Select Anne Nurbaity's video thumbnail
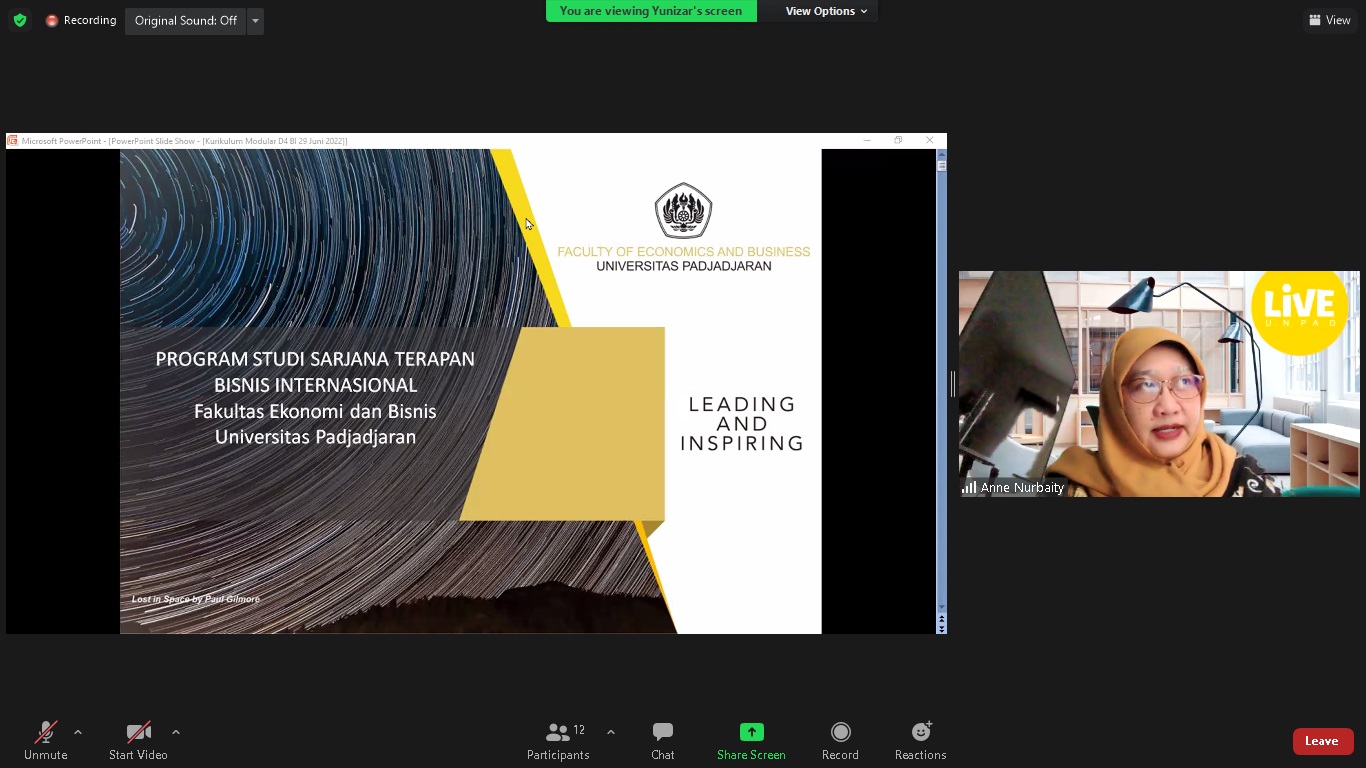 click(x=1159, y=384)
